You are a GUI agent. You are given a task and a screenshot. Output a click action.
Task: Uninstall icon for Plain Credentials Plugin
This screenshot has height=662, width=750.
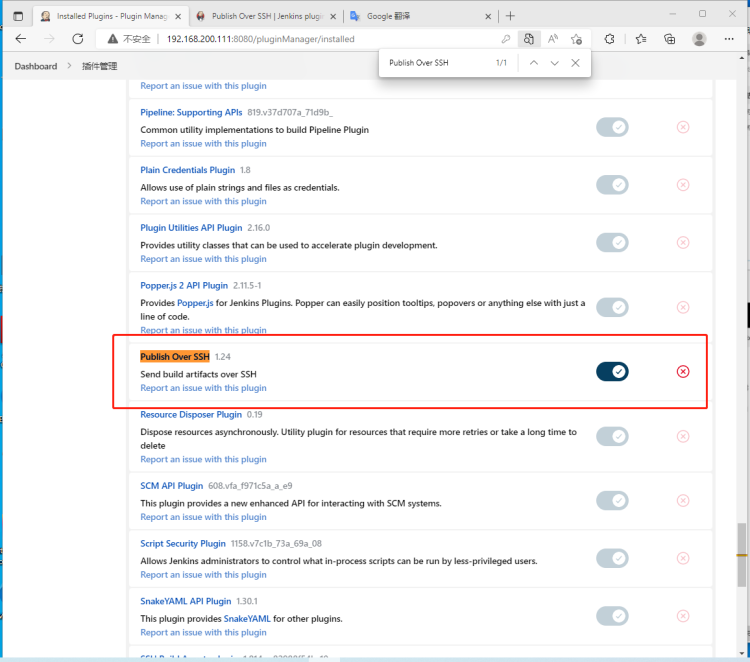[683, 185]
